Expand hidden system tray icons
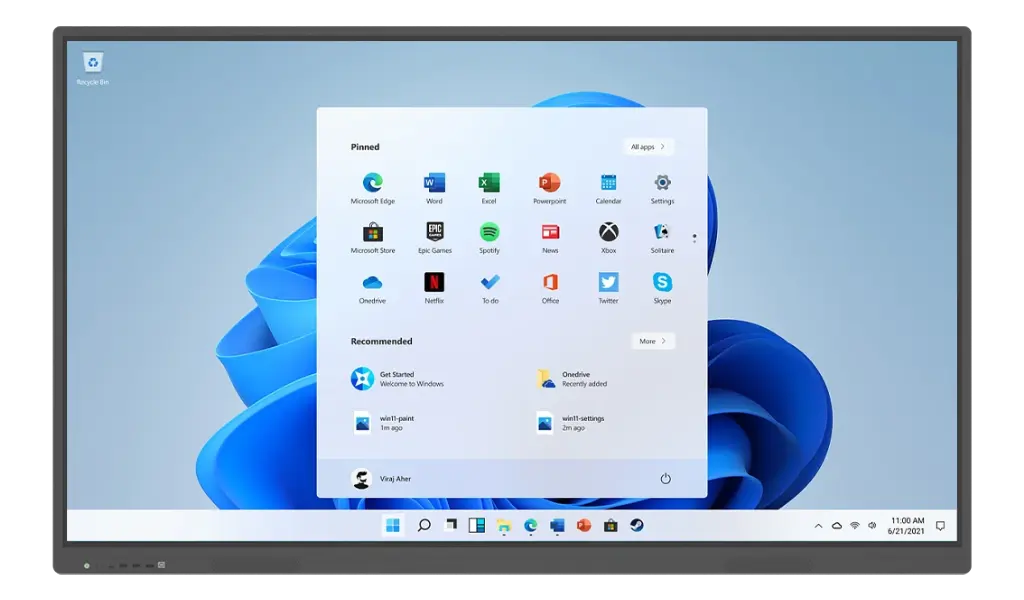The image size is (1024, 600). coord(818,526)
